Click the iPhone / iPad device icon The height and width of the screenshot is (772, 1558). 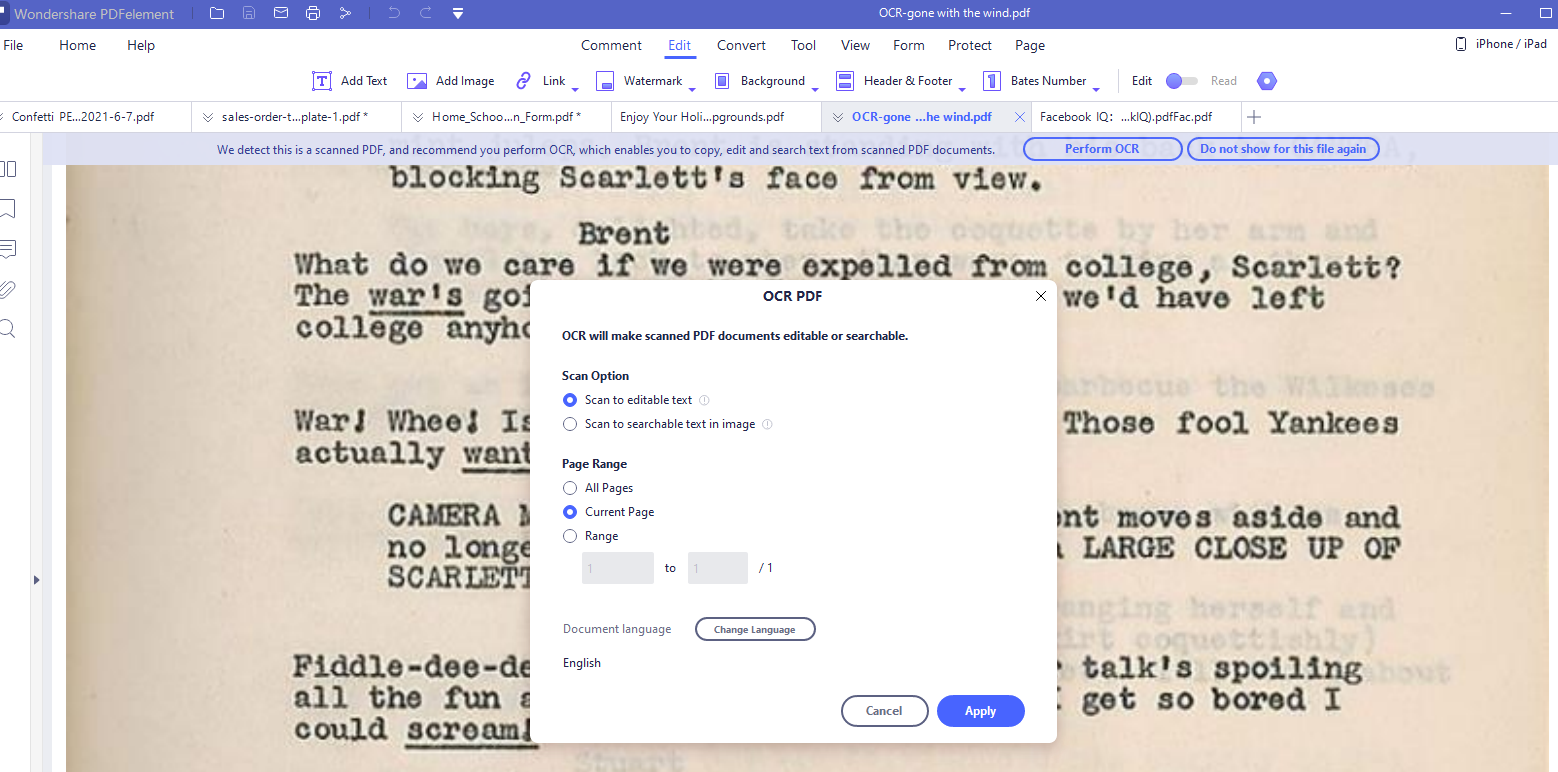tap(1461, 44)
